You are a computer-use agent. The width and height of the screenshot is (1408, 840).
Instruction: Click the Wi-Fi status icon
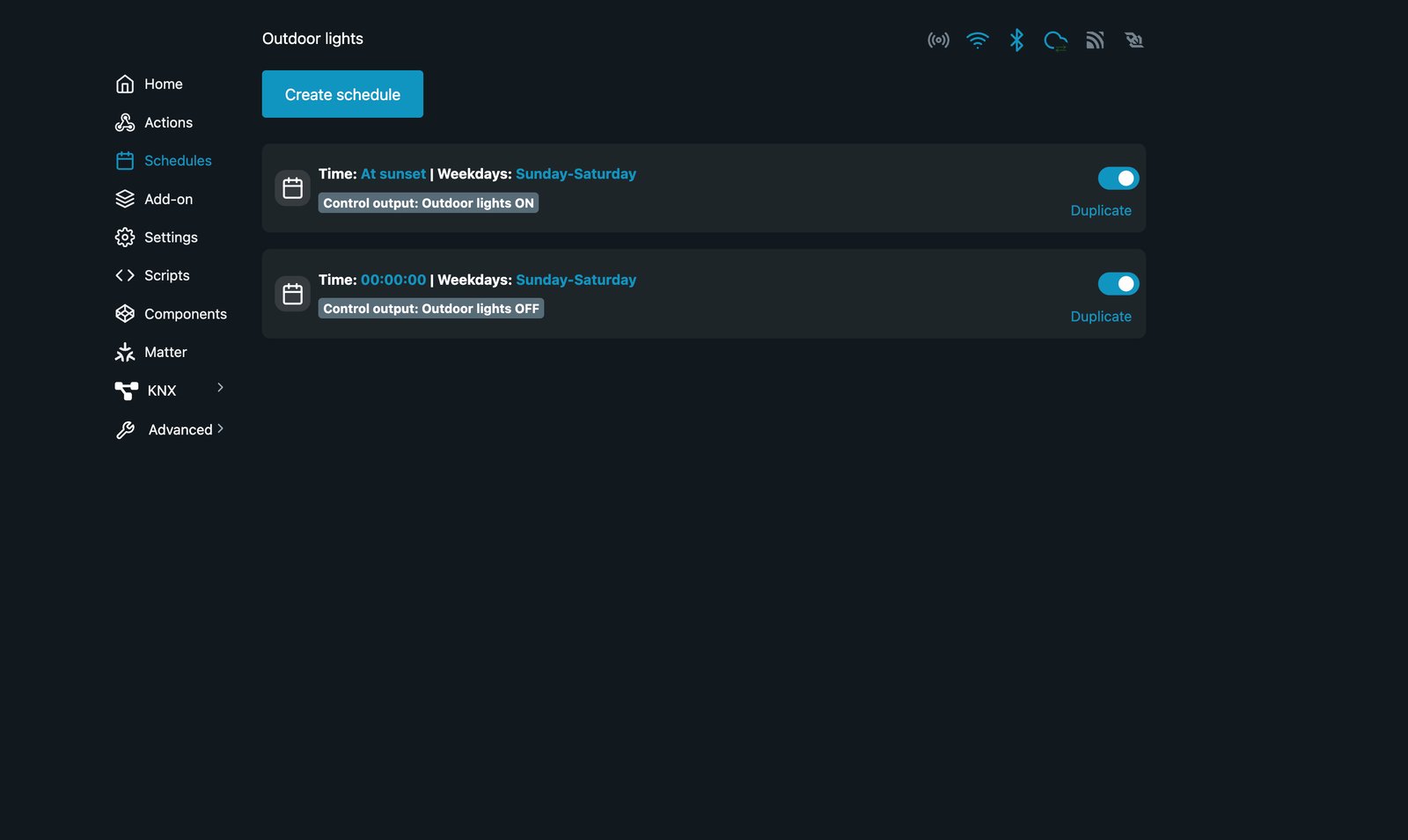coord(977,40)
